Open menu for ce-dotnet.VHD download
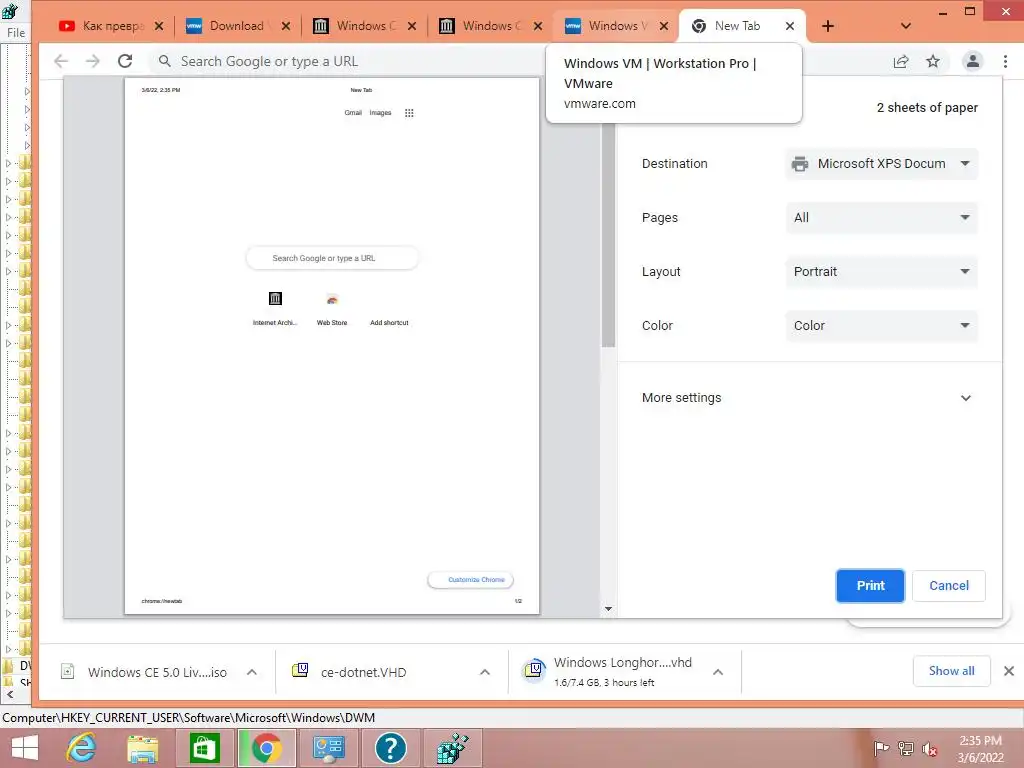The image size is (1024, 768). tap(485, 672)
